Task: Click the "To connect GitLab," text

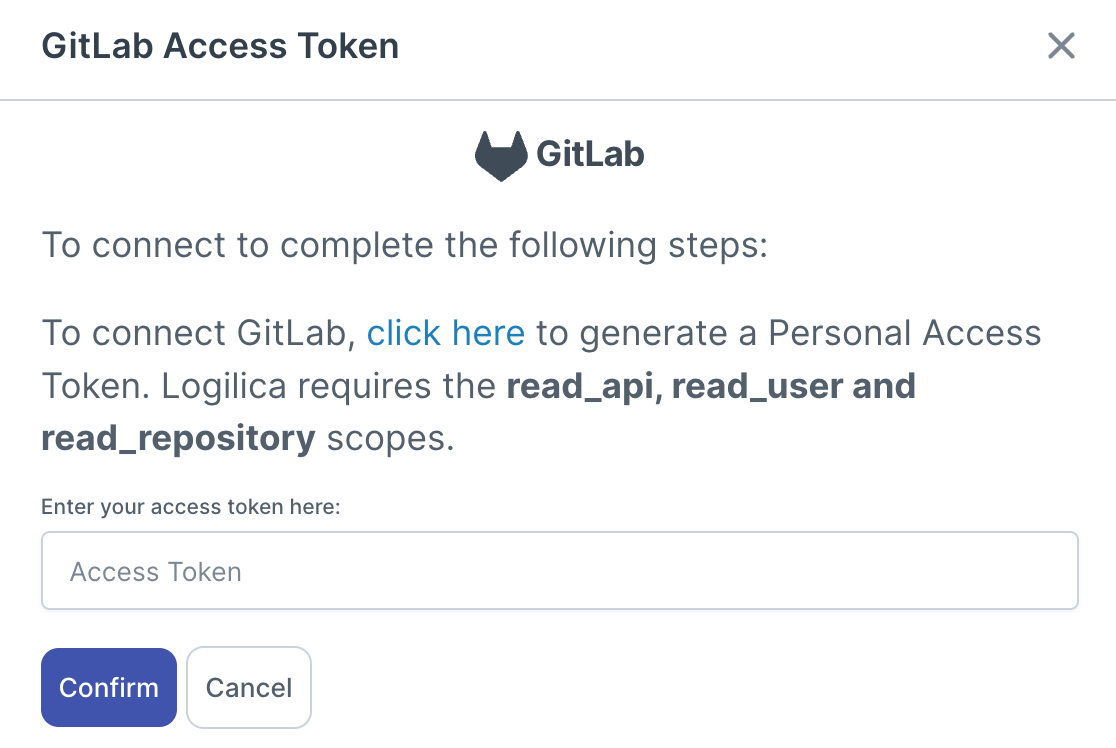Action: click(x=198, y=333)
